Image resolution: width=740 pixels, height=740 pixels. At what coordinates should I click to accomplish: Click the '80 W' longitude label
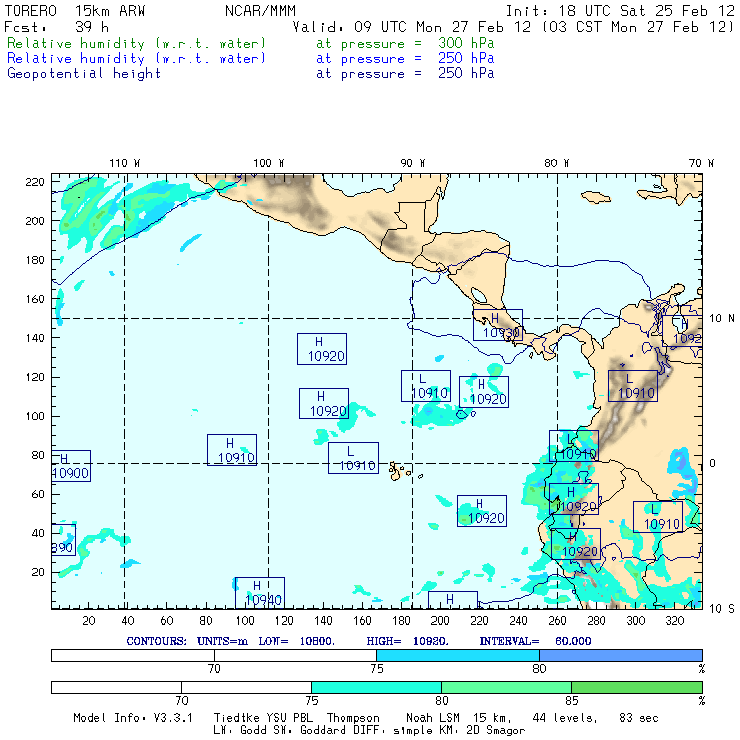(556, 163)
